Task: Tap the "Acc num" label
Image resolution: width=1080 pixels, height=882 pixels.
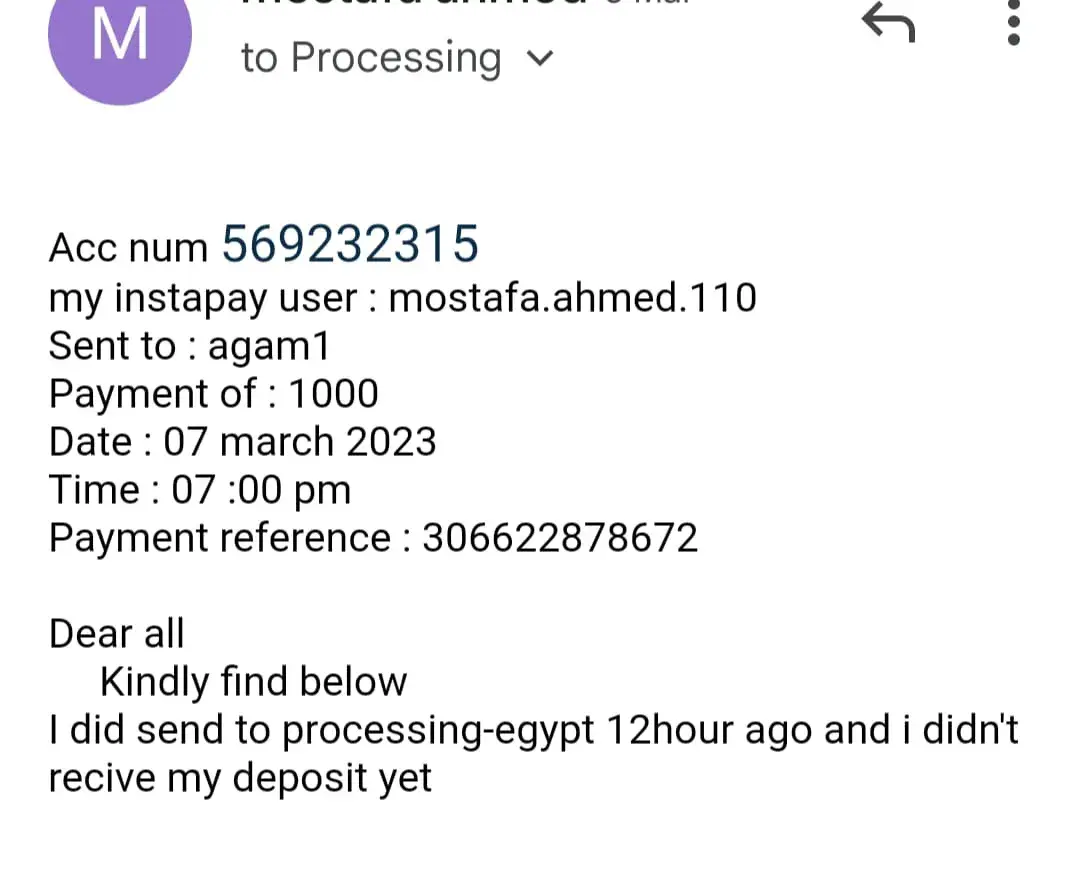Action: [128, 248]
